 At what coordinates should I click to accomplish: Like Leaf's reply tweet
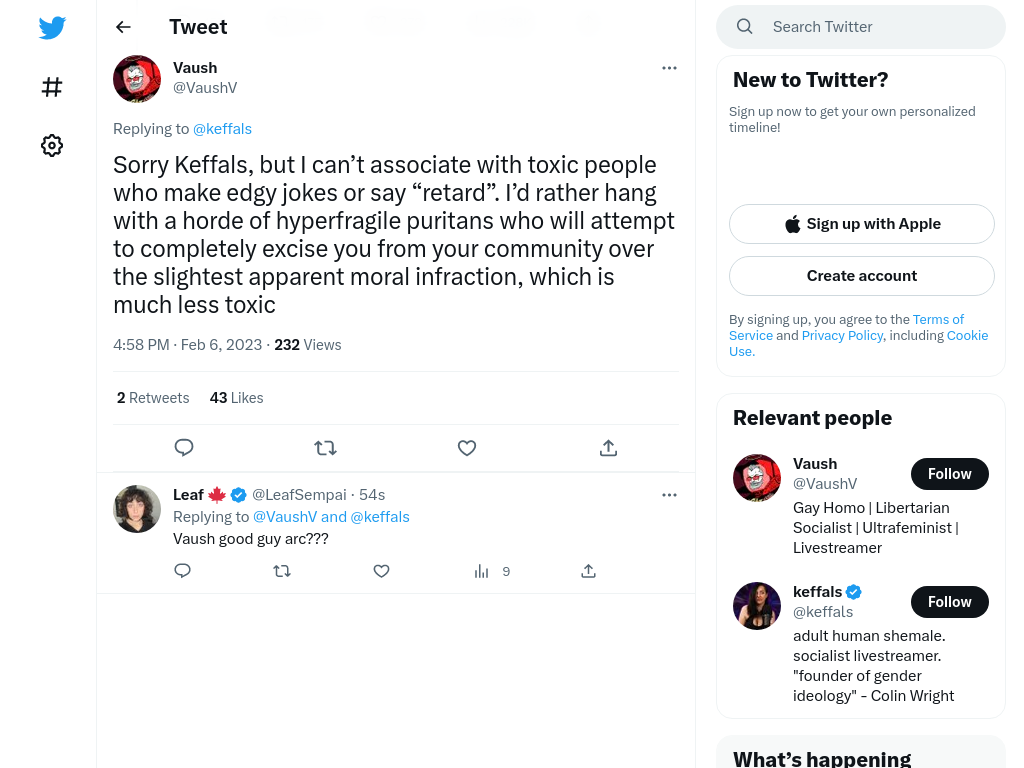pyautogui.click(x=381, y=571)
